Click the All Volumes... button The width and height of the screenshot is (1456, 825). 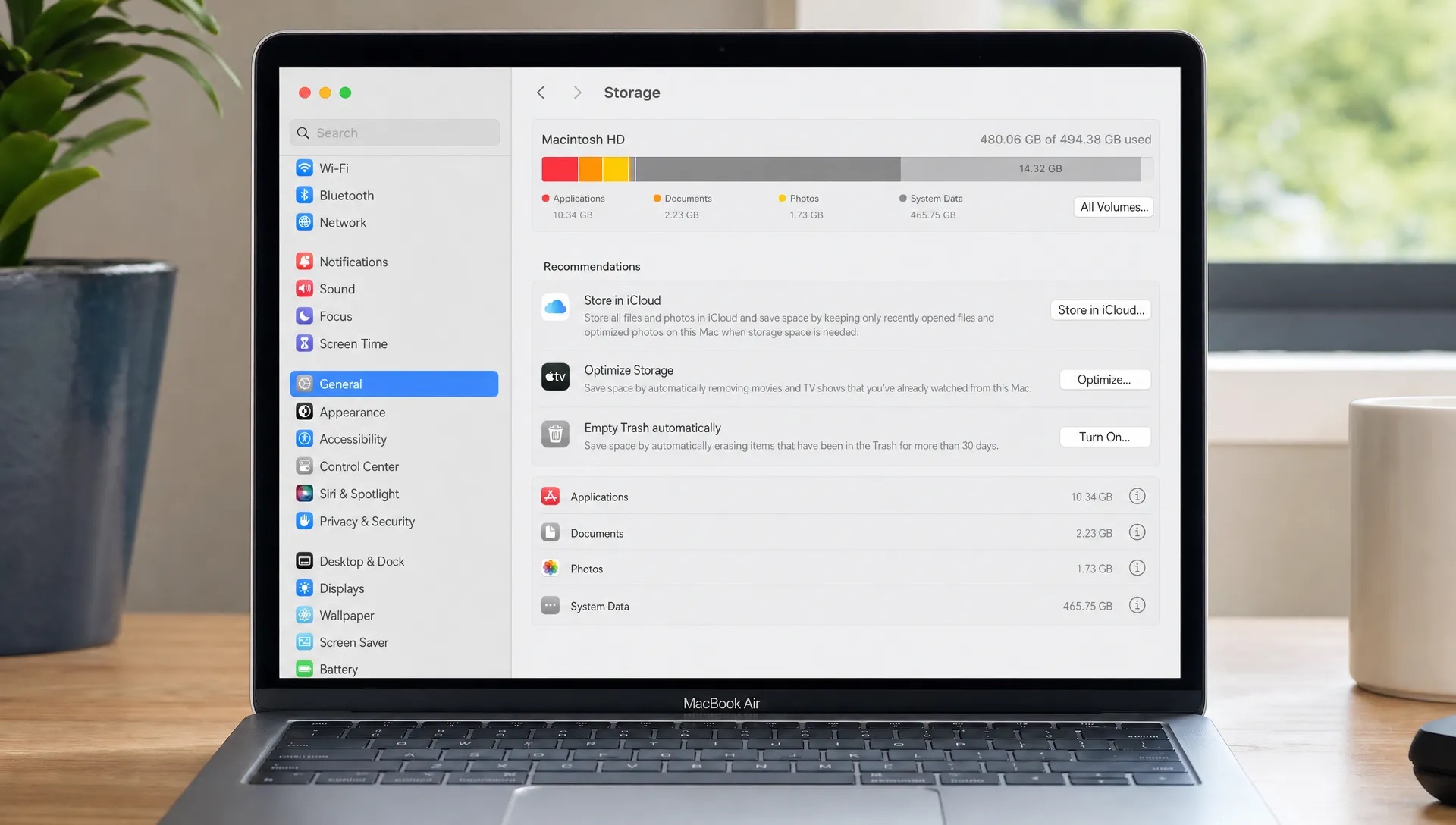click(x=1113, y=207)
